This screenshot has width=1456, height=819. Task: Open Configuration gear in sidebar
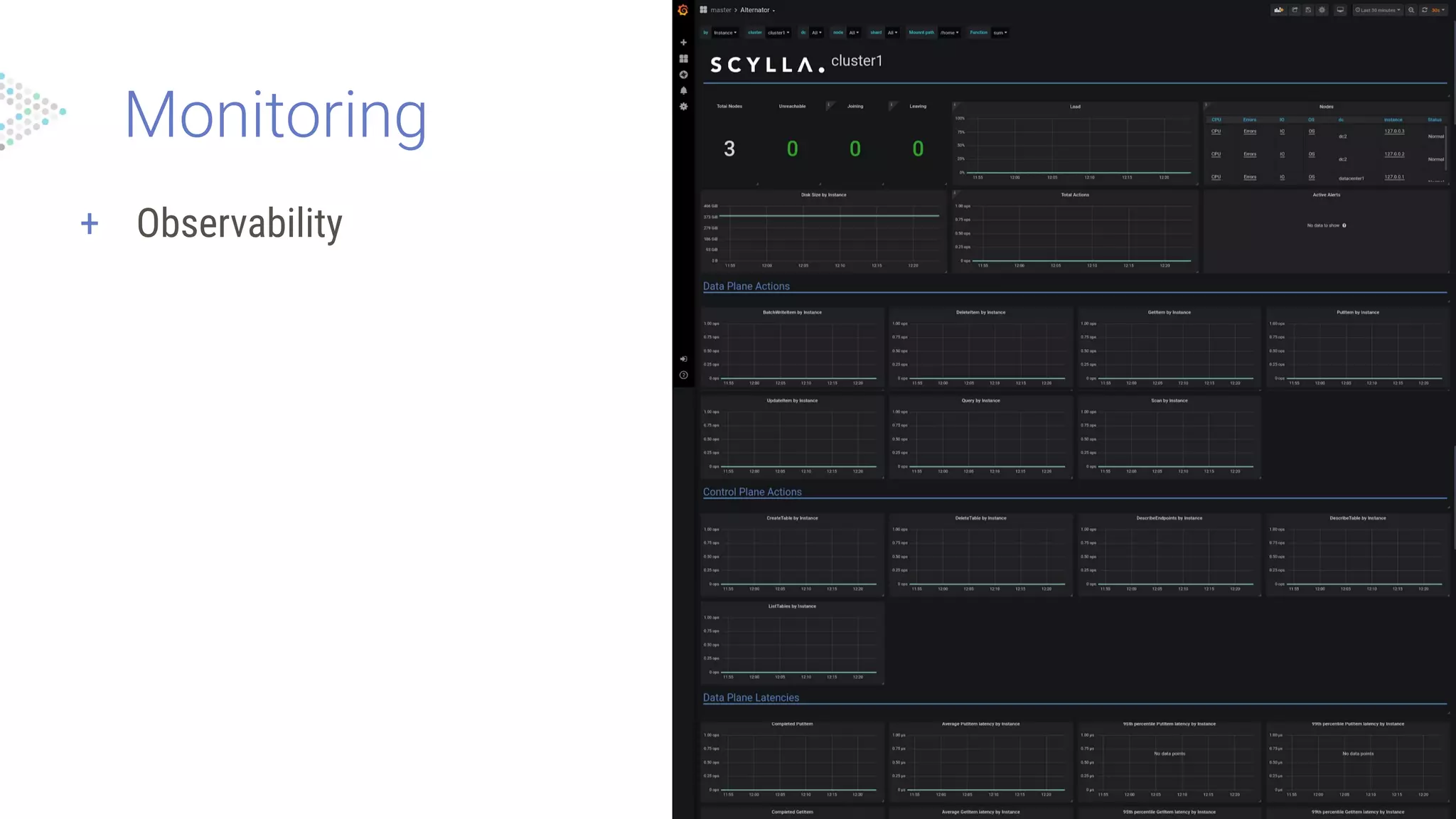click(683, 107)
